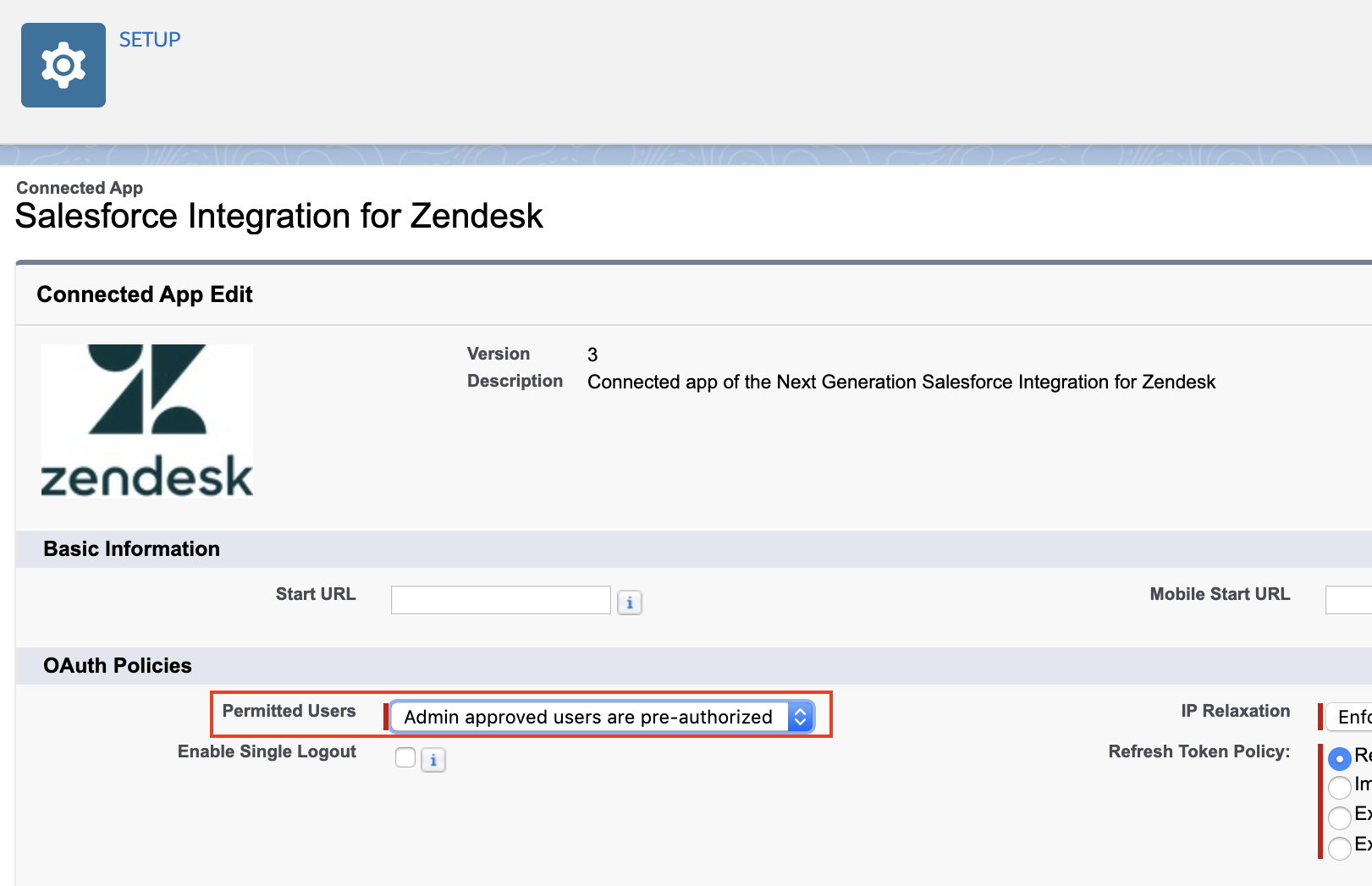Open the Start URL info icon
Screen dimensions: 1372x886
(x=630, y=603)
